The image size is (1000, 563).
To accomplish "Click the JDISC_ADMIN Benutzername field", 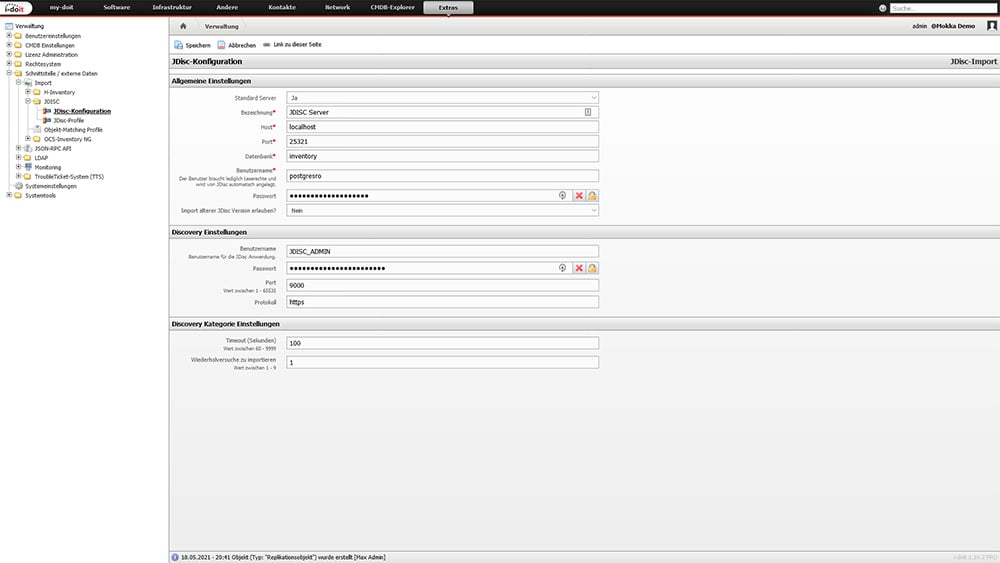I will pos(443,251).
